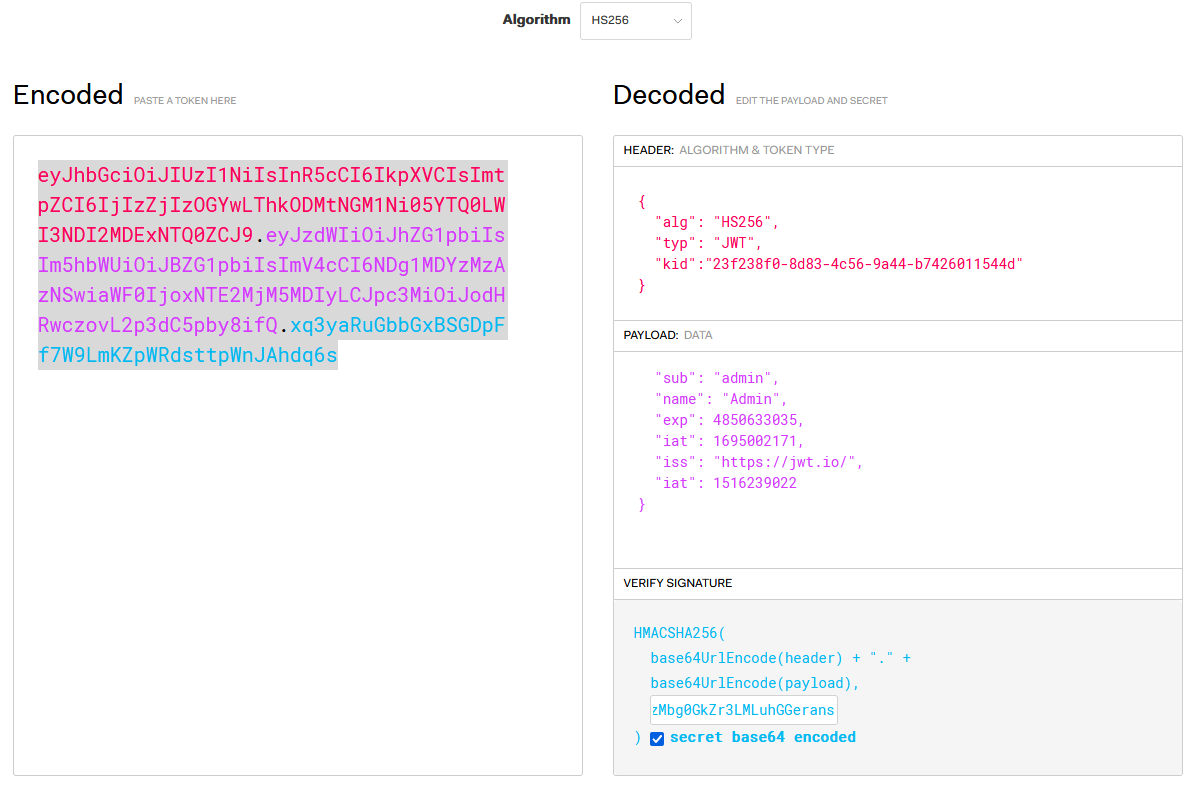The image size is (1196, 788).
Task: Click the VERIFY SIGNATURE section label
Action: click(677, 583)
